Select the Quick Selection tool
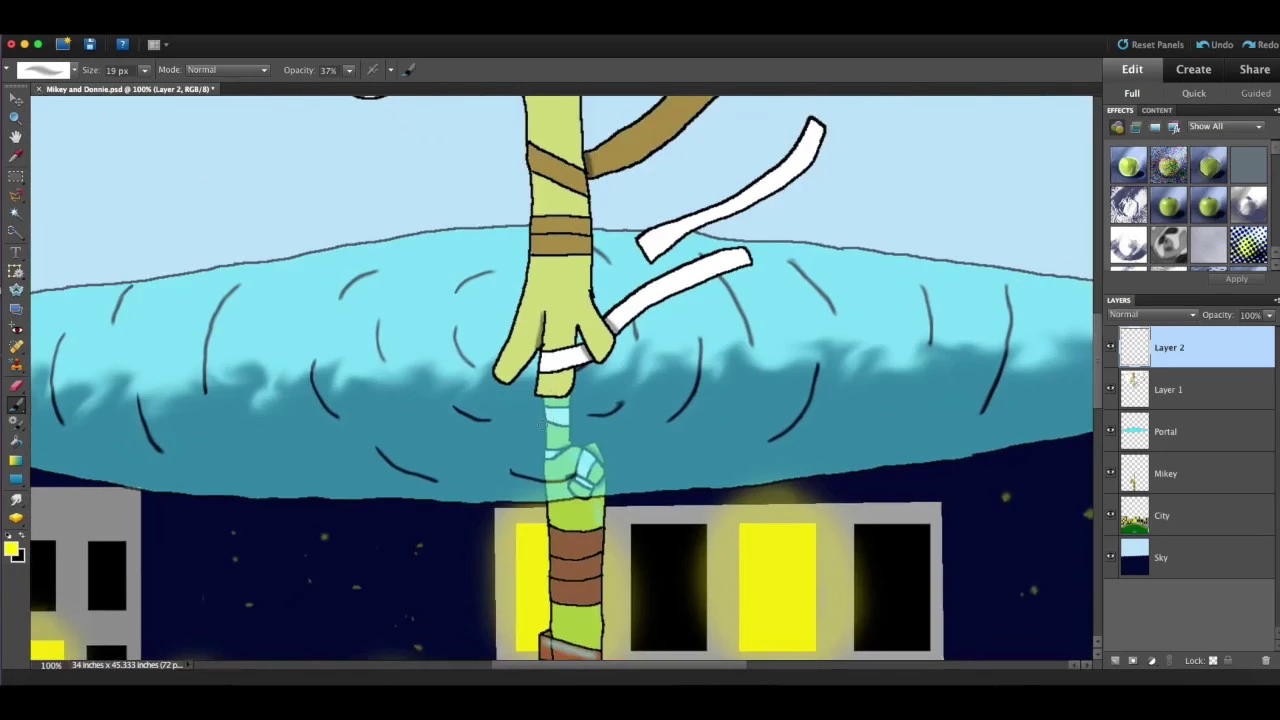 pyautogui.click(x=16, y=232)
